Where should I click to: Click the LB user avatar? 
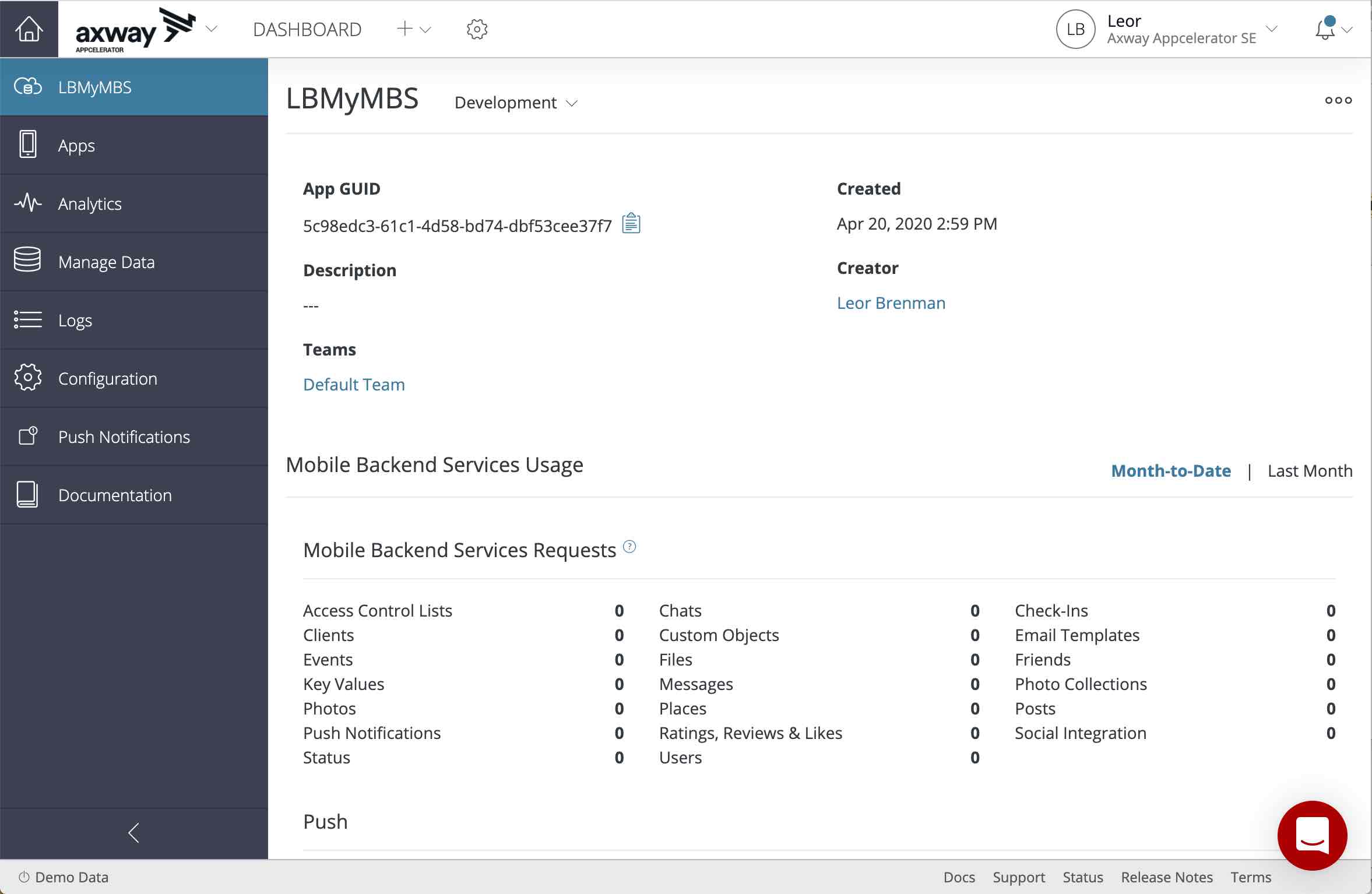pos(1075,29)
